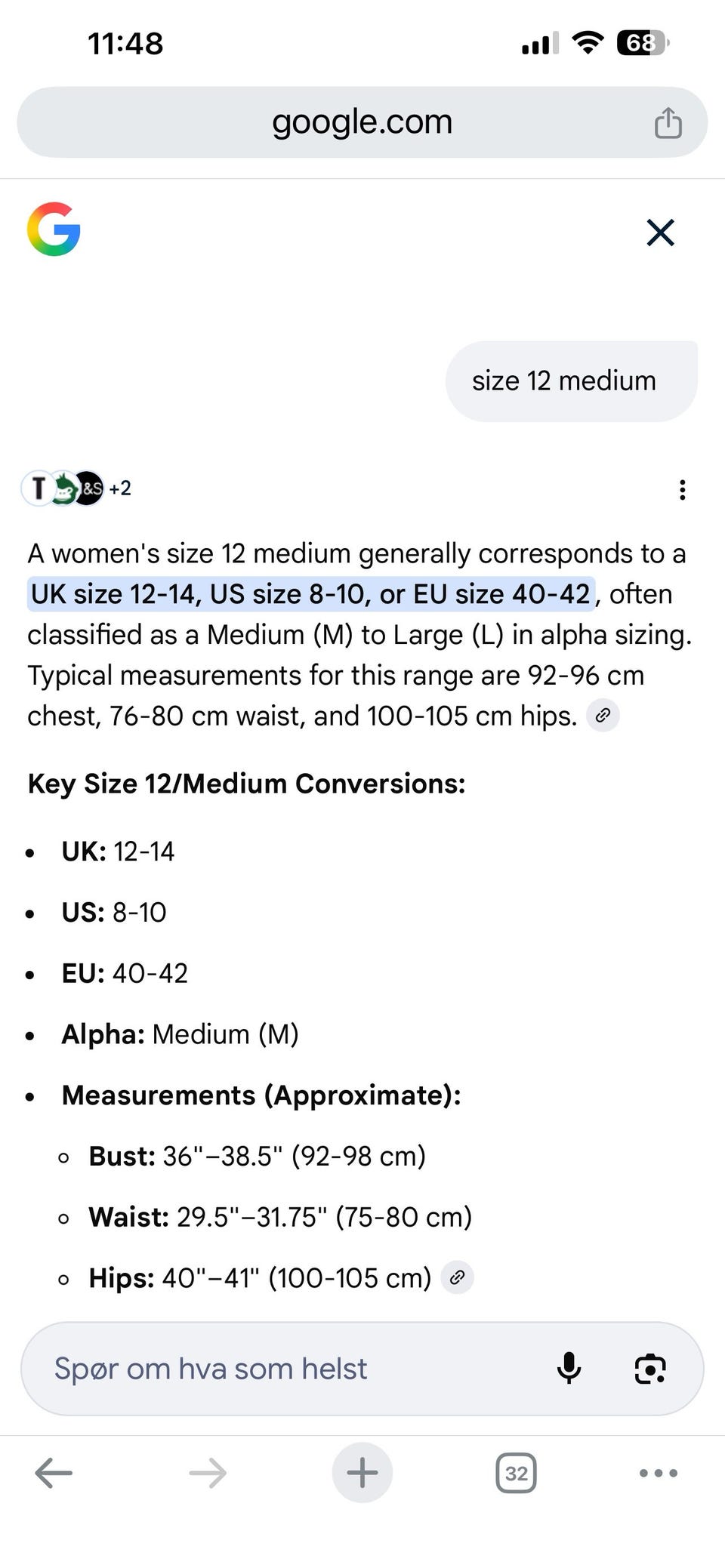Tap the 'size 12 medium' query bubble
Image resolution: width=725 pixels, height=1568 pixels.
click(x=563, y=380)
